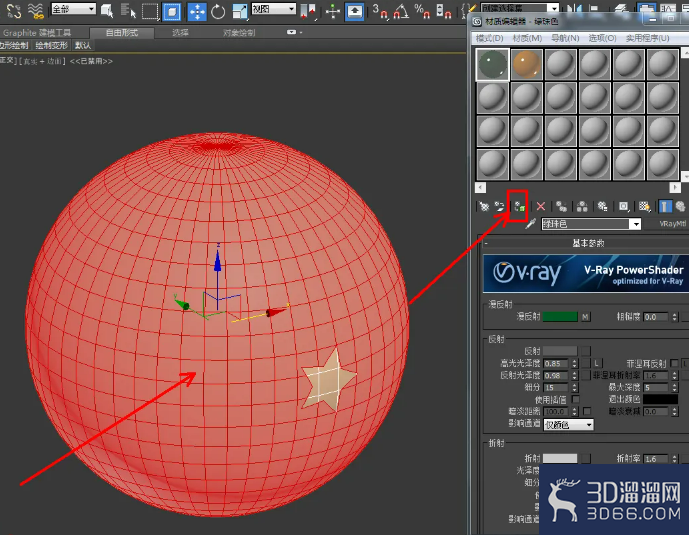
Task: Click the VRayMtl material type button
Action: tap(672, 224)
